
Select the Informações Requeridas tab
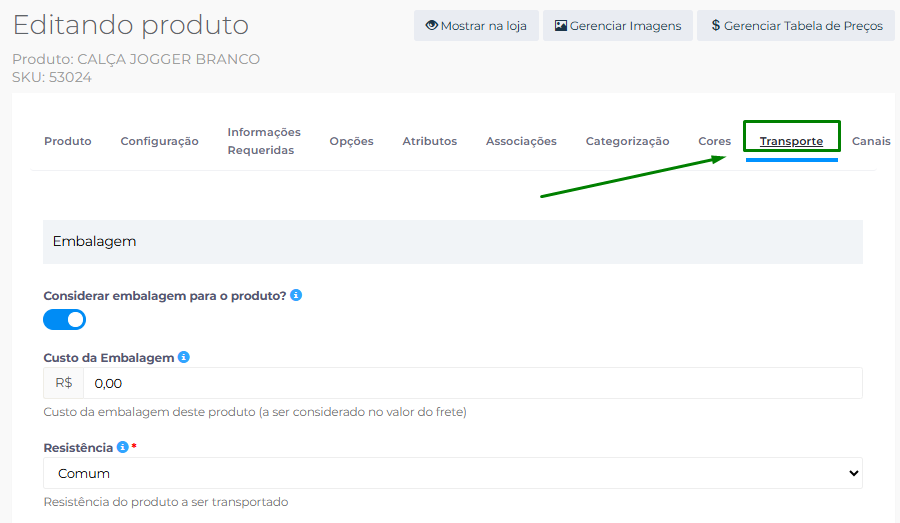(264, 141)
